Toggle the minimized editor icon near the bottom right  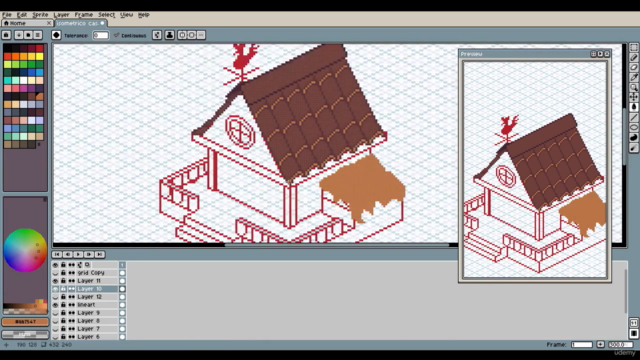pos(633,323)
